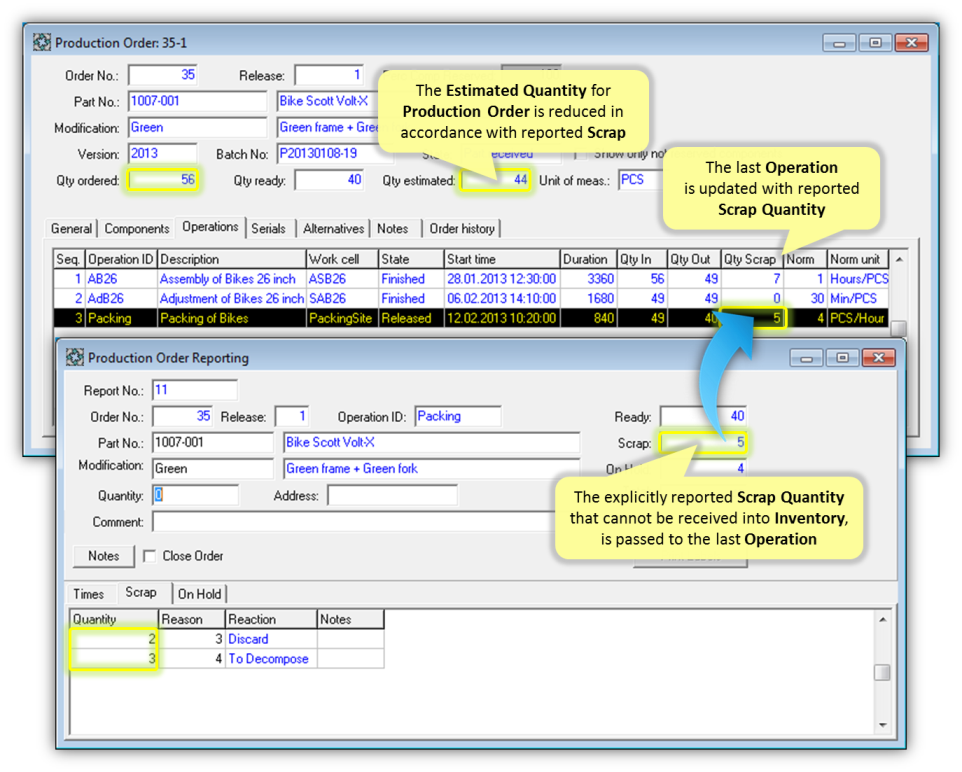Open the Serials tab

pos(269,228)
